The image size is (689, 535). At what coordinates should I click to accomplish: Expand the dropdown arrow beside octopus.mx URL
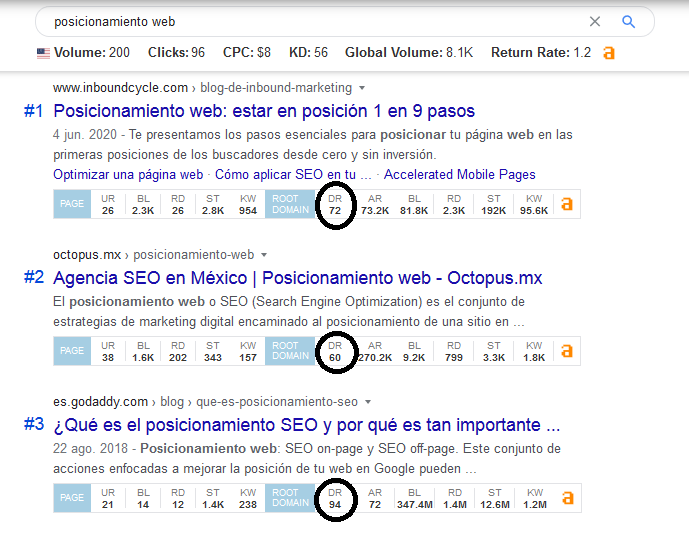tap(264, 255)
